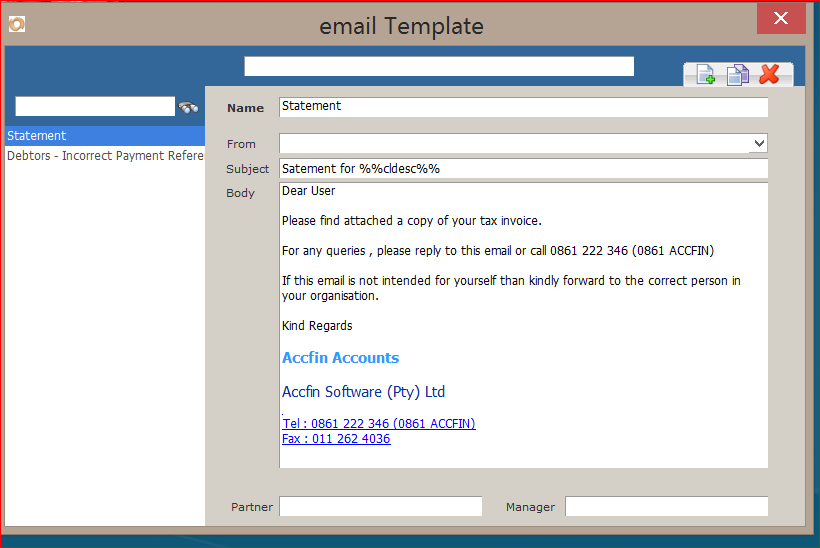Click the new template icon with green plus
This screenshot has width=820, height=548.
[706, 74]
